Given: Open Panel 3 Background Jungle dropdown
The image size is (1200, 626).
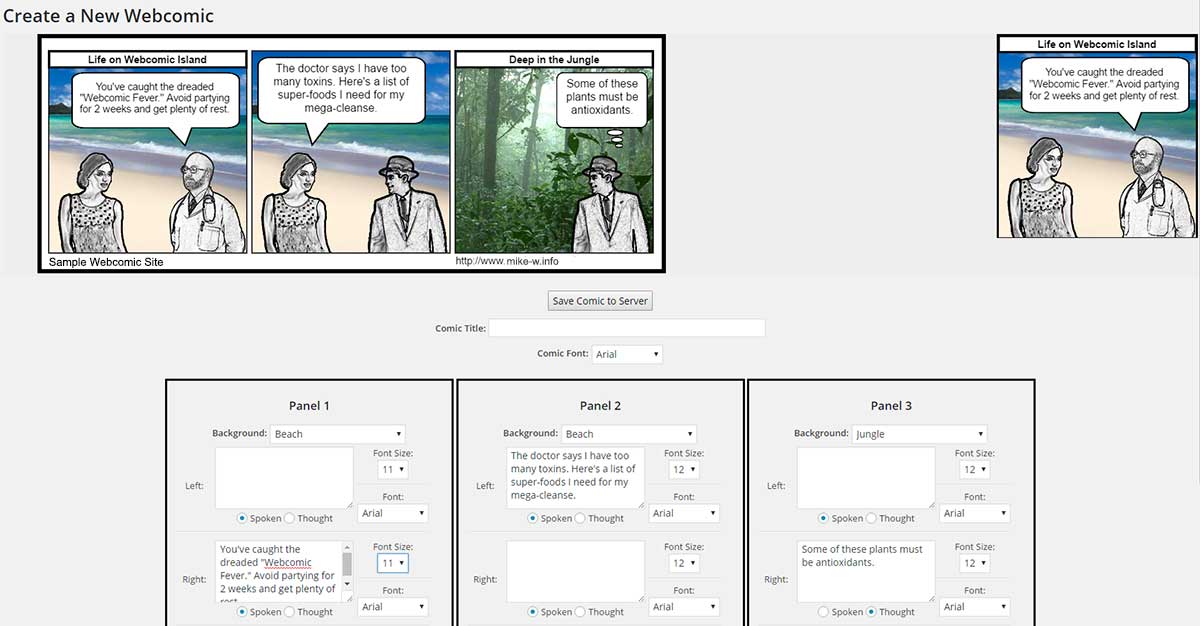Looking at the screenshot, I should pyautogui.click(x=920, y=434).
